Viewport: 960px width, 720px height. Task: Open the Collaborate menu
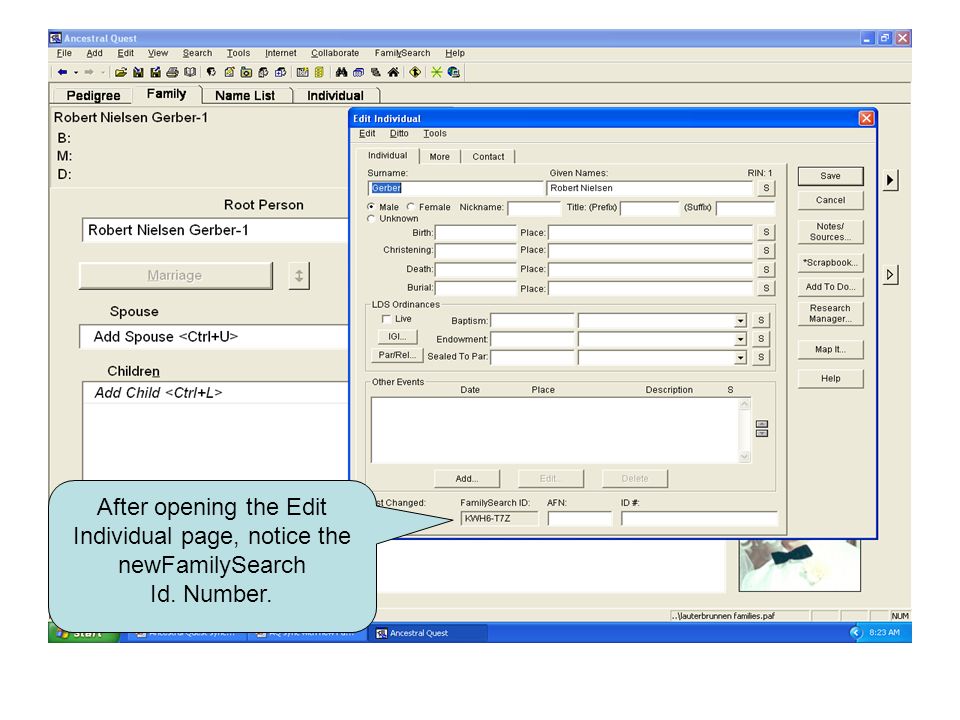(x=335, y=53)
